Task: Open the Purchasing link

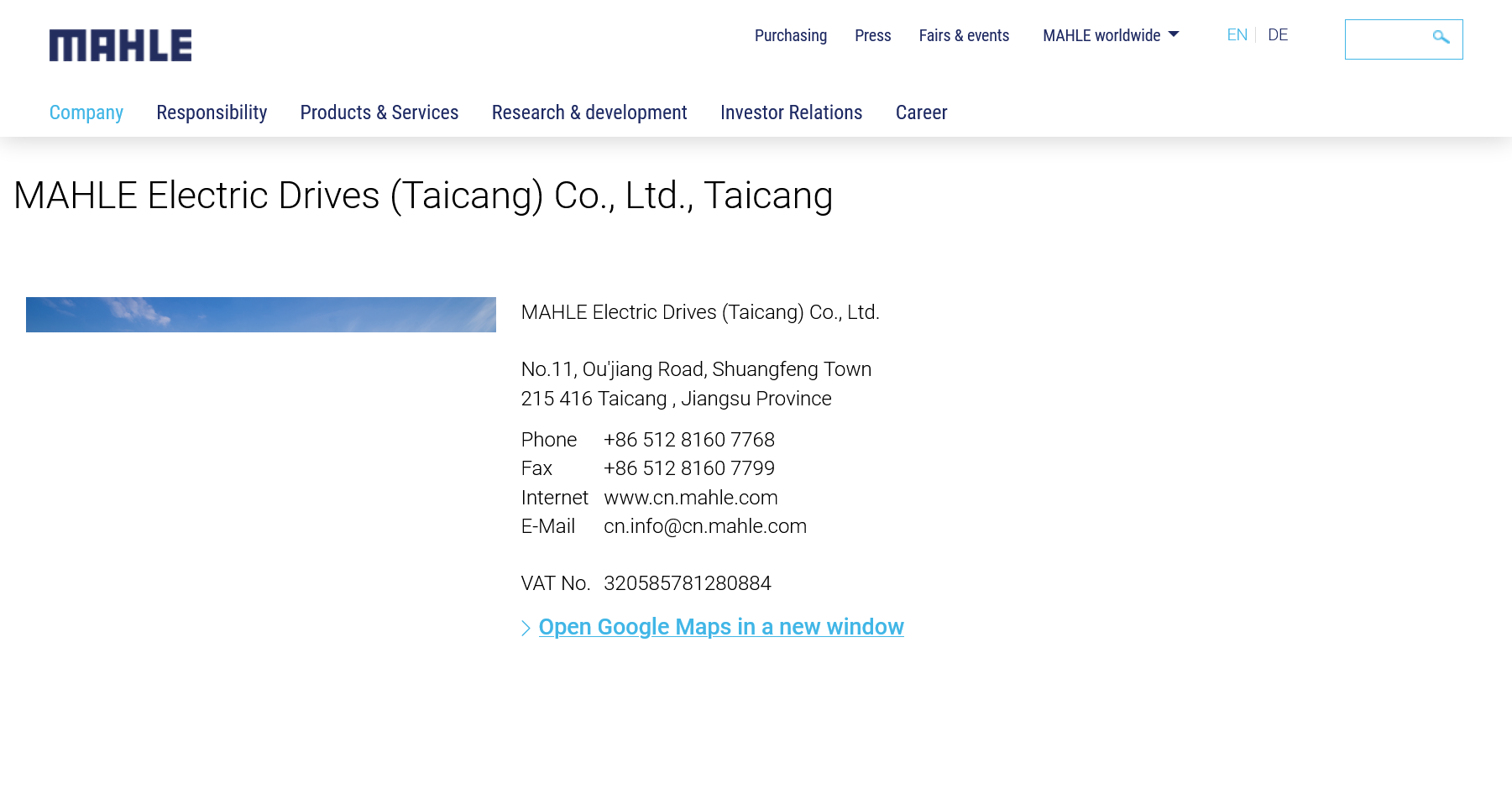Action: (790, 36)
